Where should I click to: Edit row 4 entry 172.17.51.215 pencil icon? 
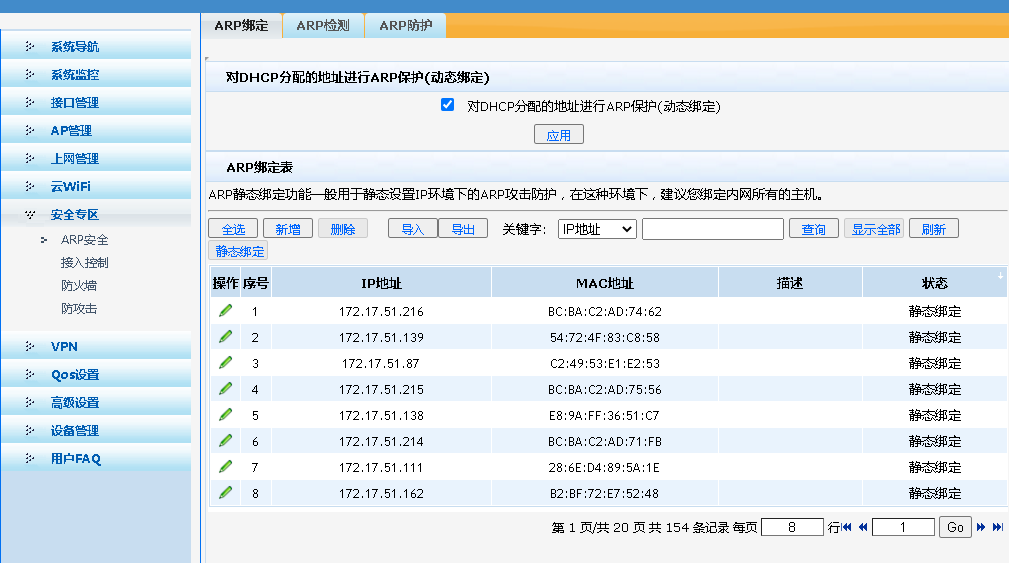225,389
